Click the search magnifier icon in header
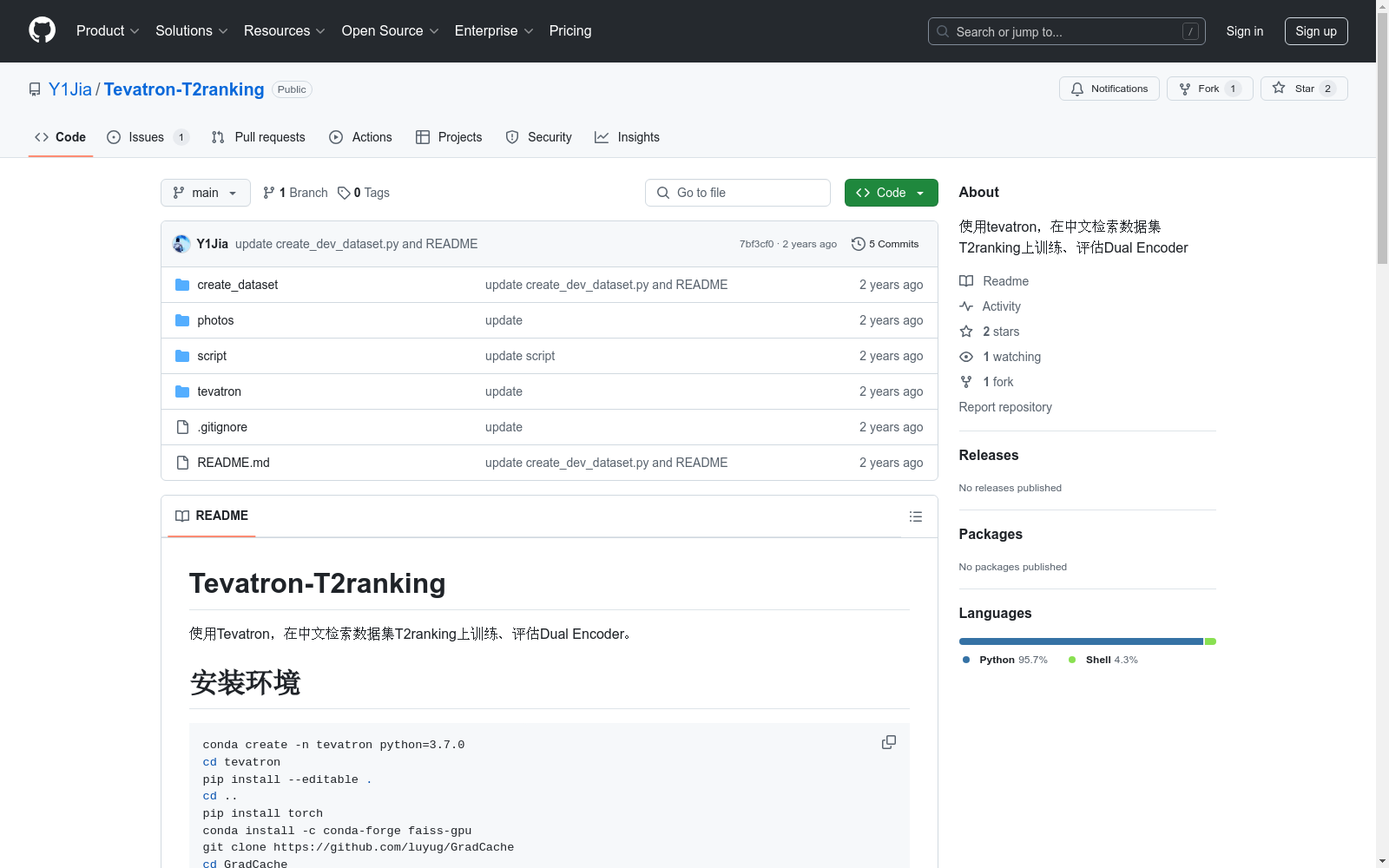Screen dimensions: 1389x868 pos(943,31)
